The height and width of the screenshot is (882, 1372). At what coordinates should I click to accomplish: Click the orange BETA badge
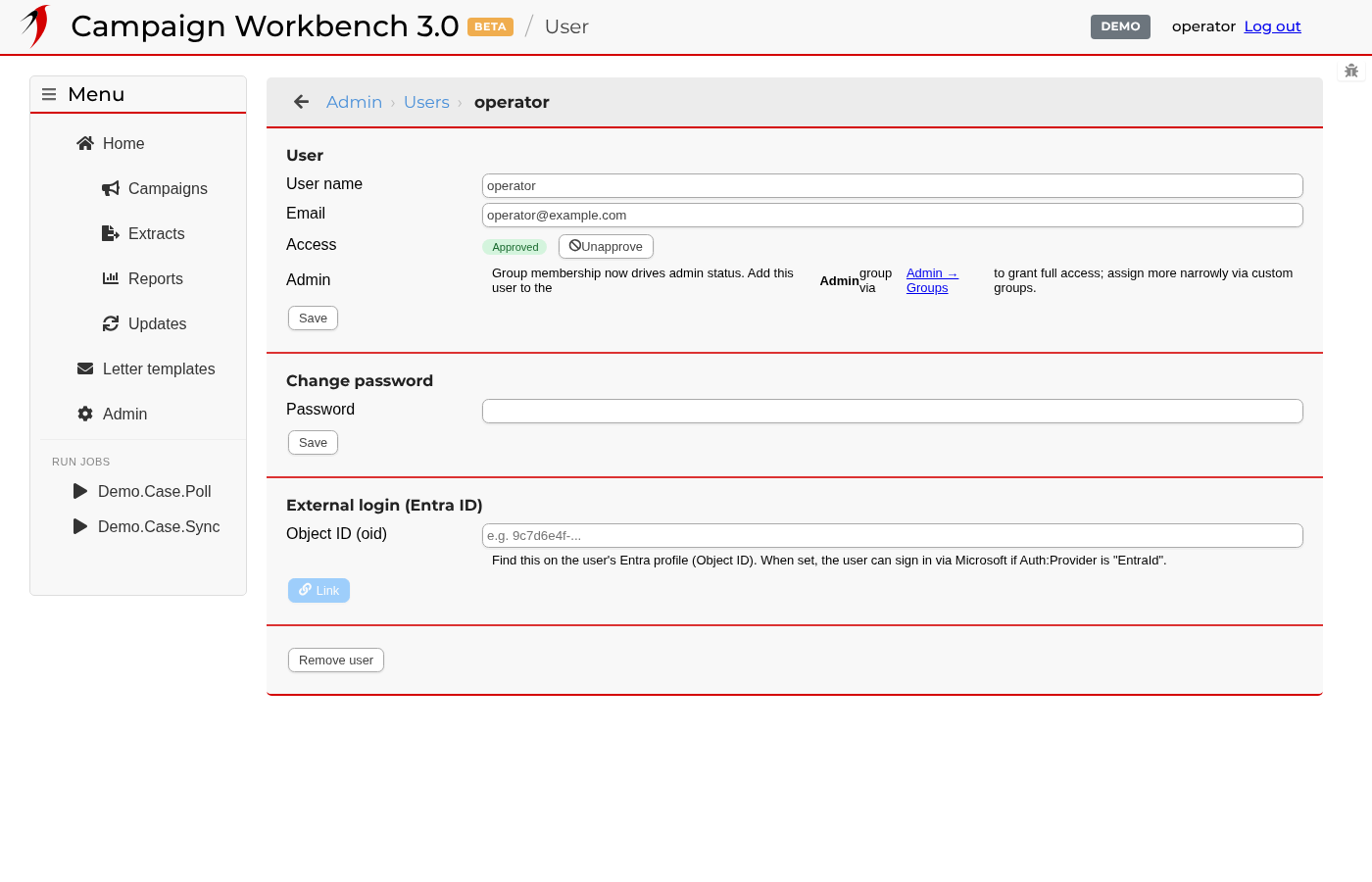pyautogui.click(x=490, y=26)
